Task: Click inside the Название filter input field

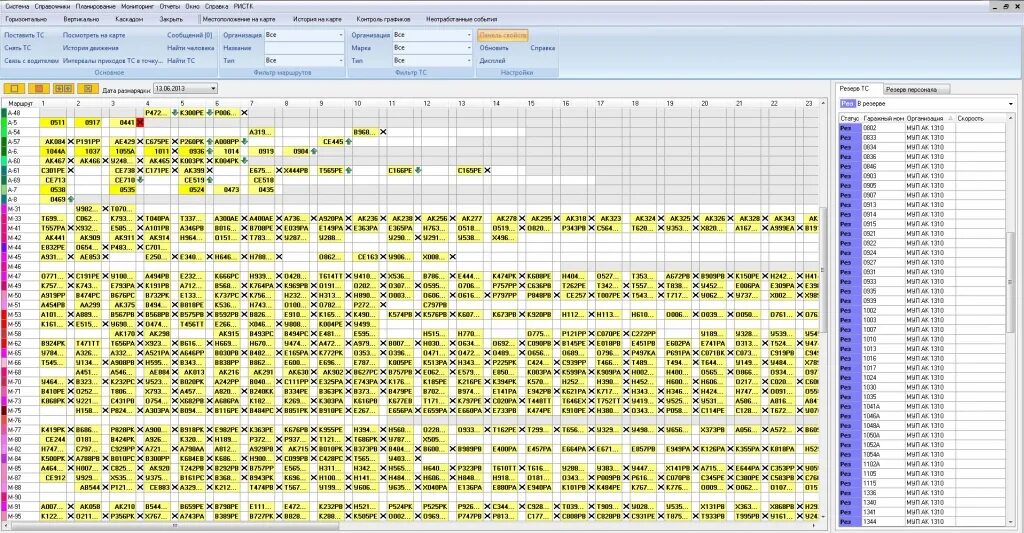Action: click(x=304, y=48)
